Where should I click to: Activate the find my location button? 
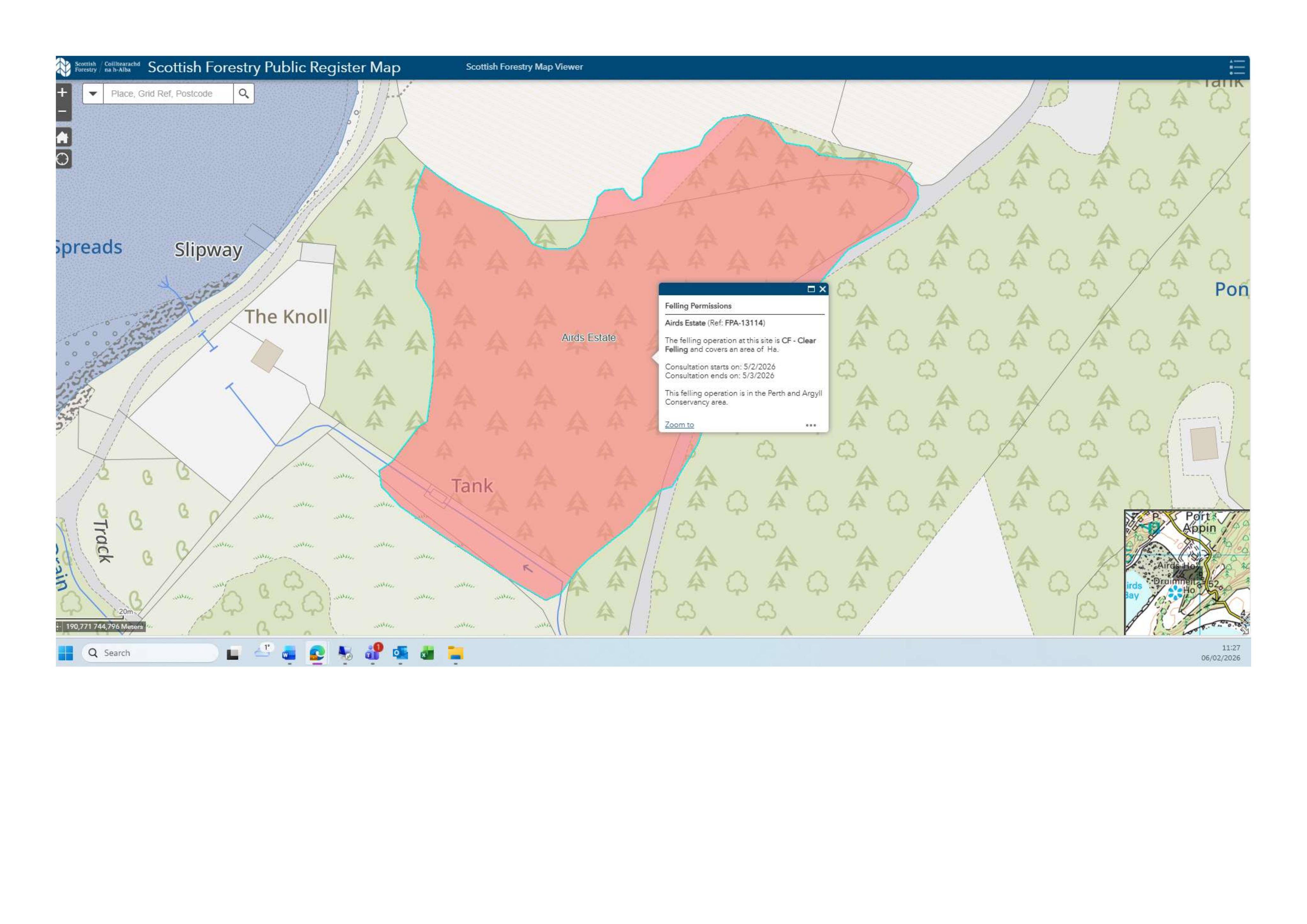point(63,159)
